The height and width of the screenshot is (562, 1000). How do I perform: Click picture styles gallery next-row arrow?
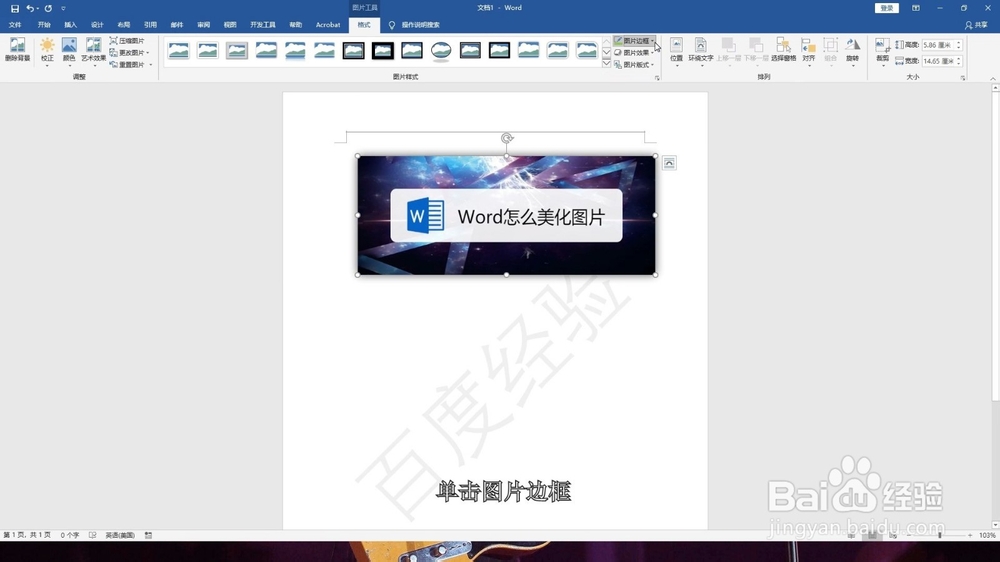tap(607, 52)
